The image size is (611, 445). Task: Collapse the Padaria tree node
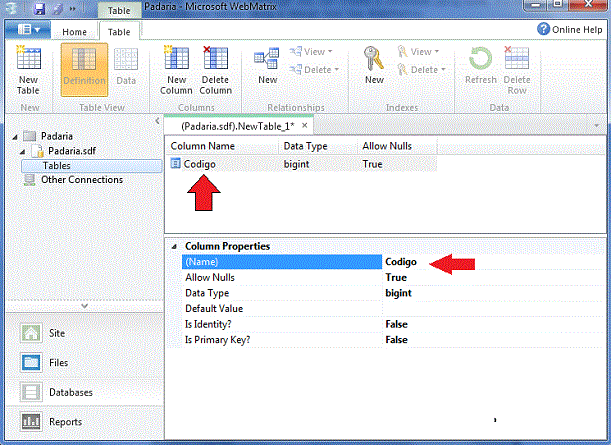coord(13,136)
